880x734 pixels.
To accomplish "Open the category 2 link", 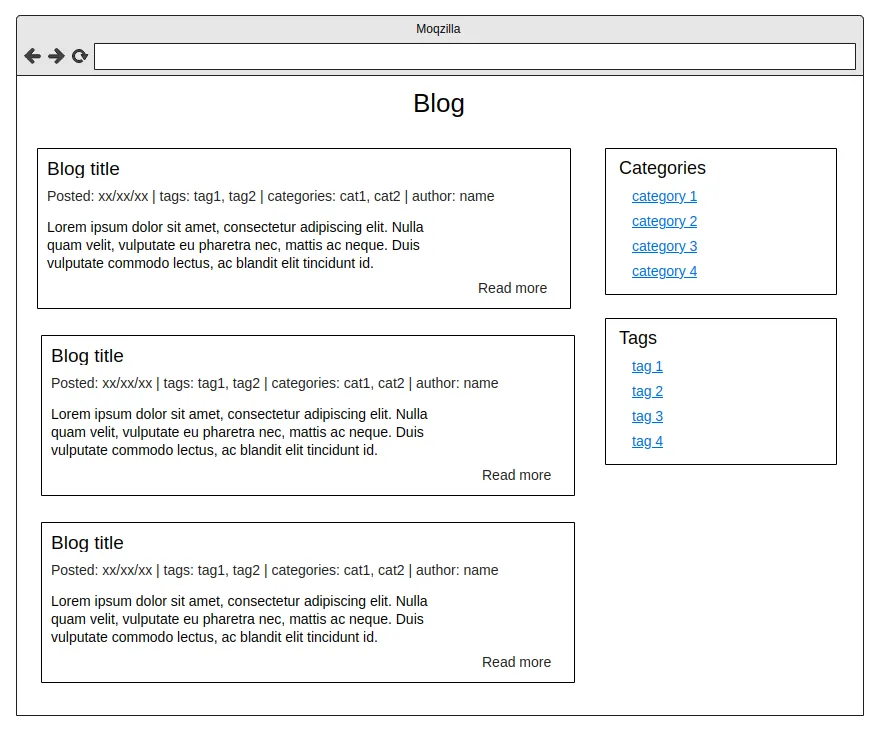I will (664, 221).
